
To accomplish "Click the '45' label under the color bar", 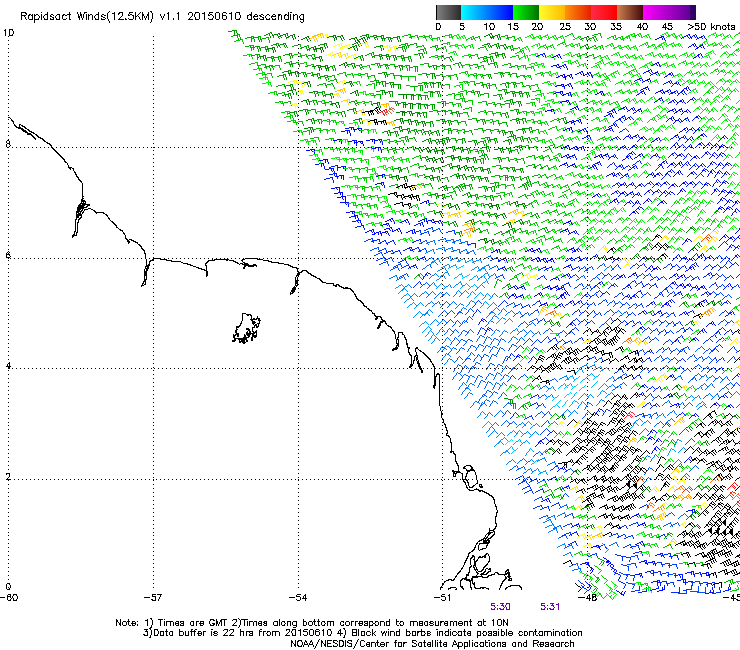I will pyautogui.click(x=667, y=27).
